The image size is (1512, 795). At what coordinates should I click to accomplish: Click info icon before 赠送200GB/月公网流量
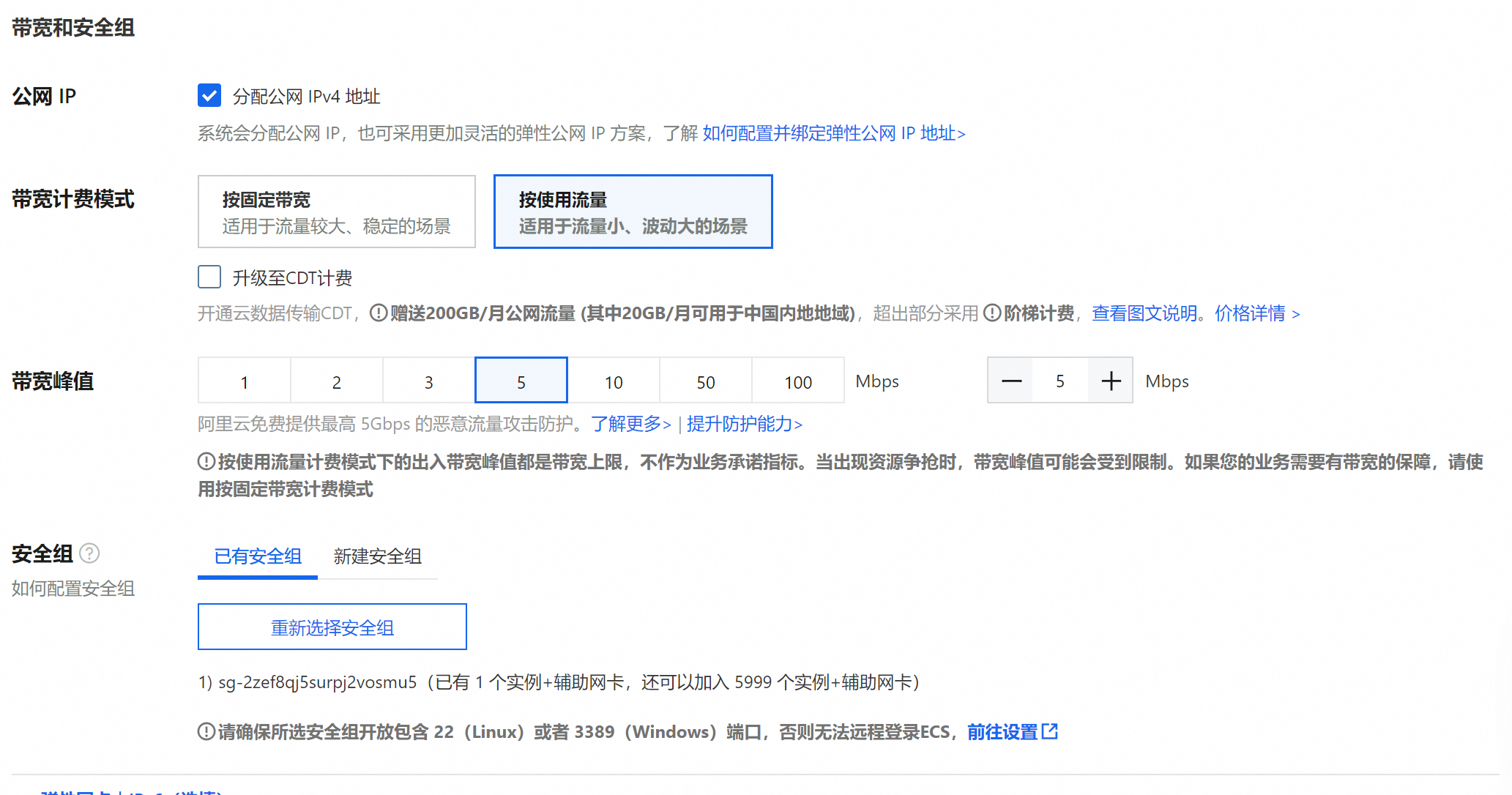tap(378, 313)
